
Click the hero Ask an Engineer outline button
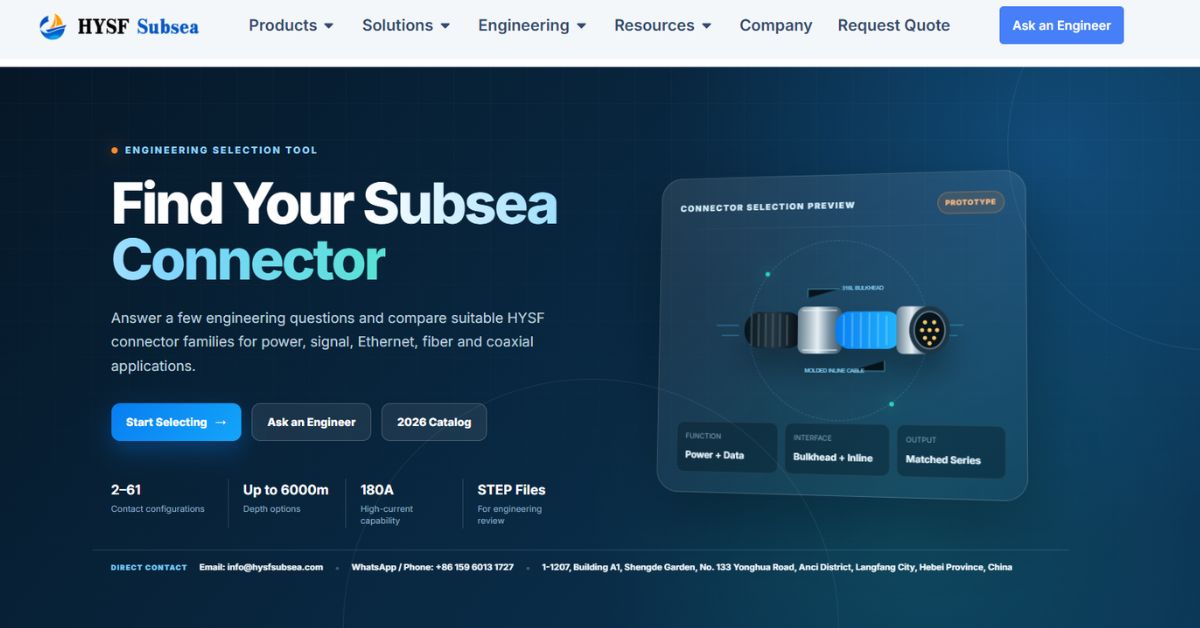point(311,422)
